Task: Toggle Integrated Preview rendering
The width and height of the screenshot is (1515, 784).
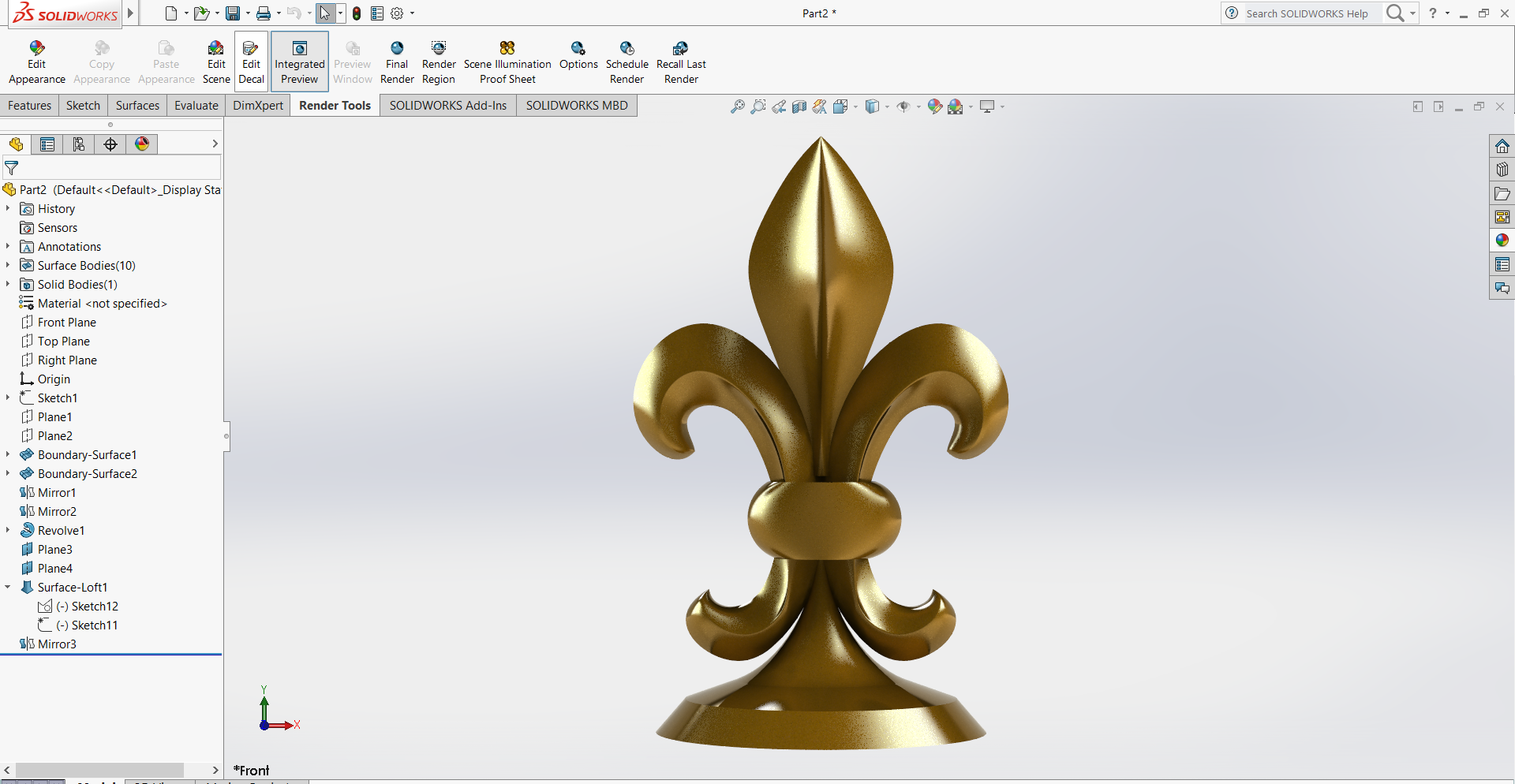Action: click(x=299, y=62)
